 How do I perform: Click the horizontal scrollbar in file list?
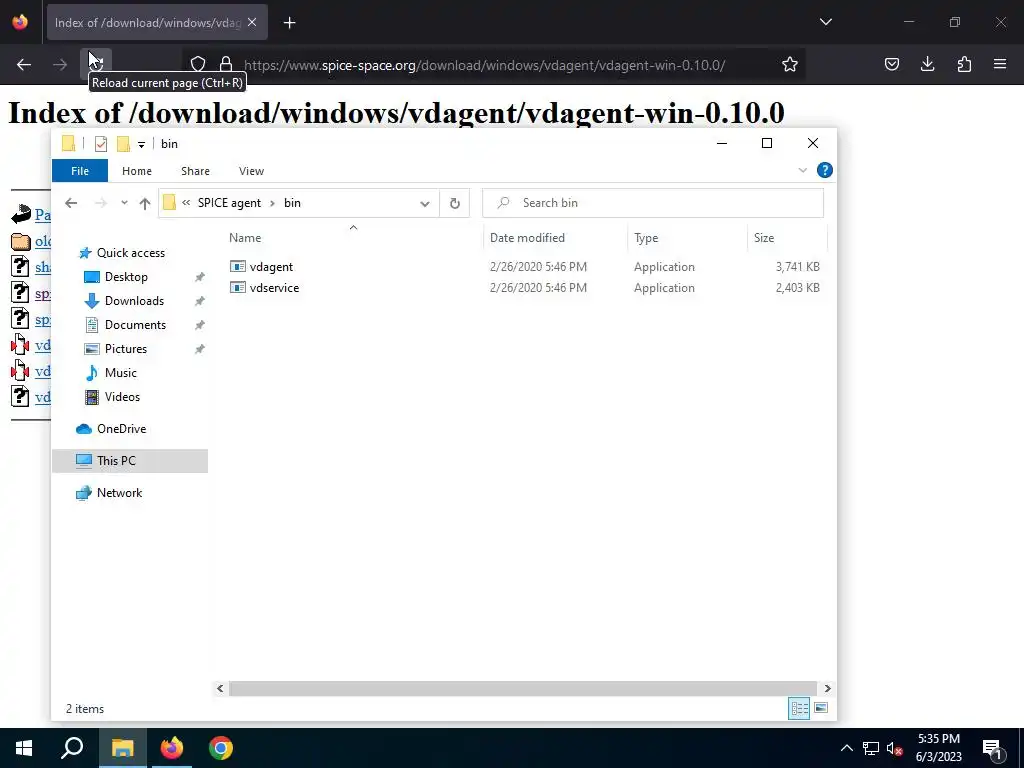522,688
